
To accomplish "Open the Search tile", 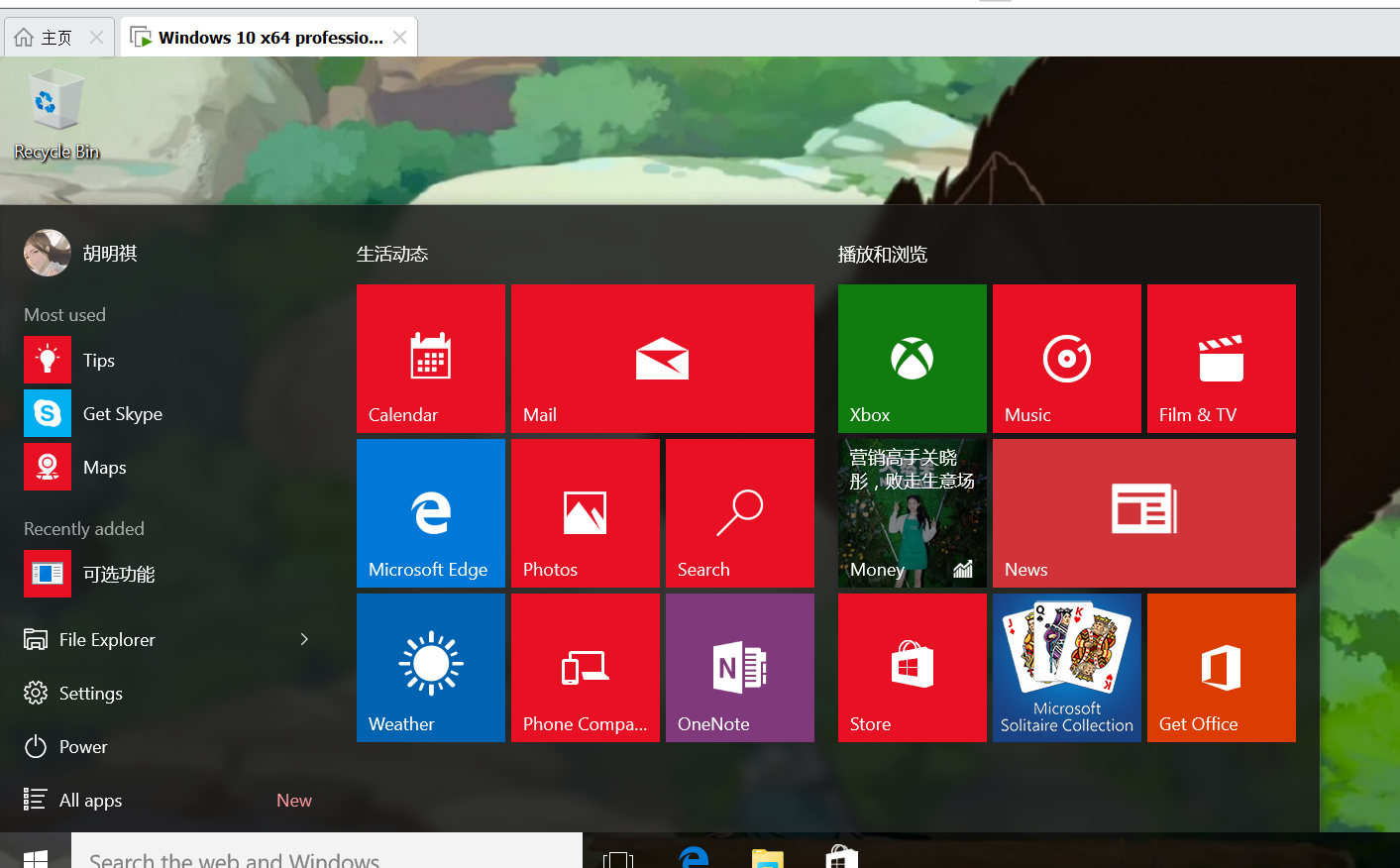I will pos(740,513).
